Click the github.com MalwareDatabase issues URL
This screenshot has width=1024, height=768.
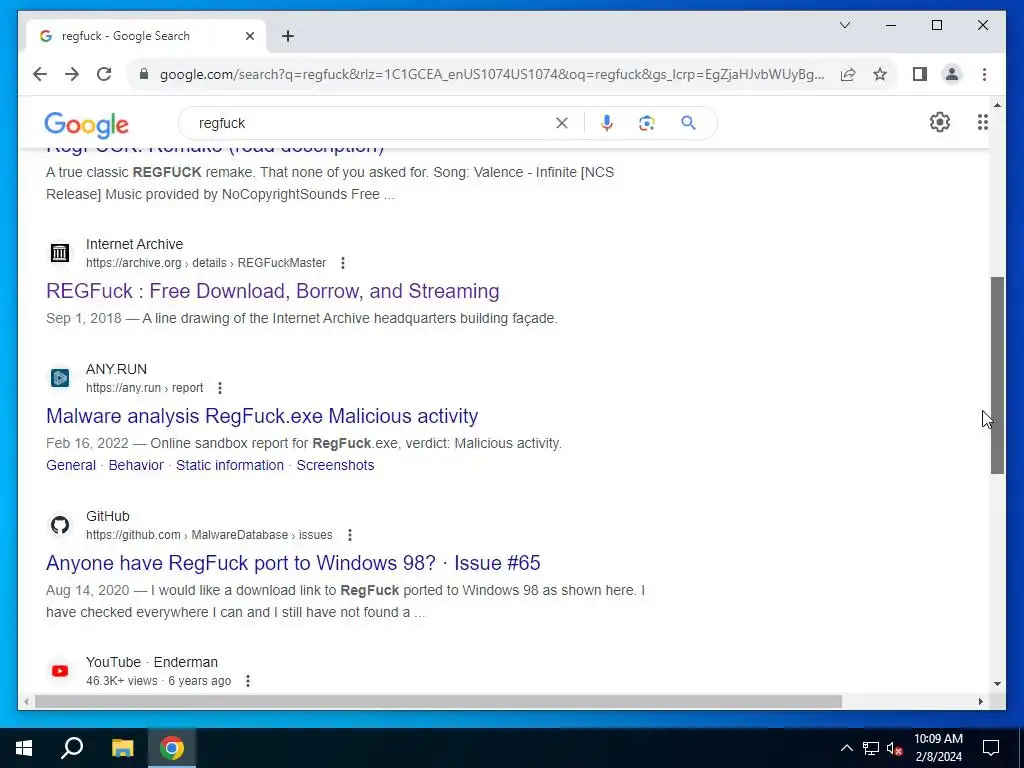pyautogui.click(x=209, y=535)
